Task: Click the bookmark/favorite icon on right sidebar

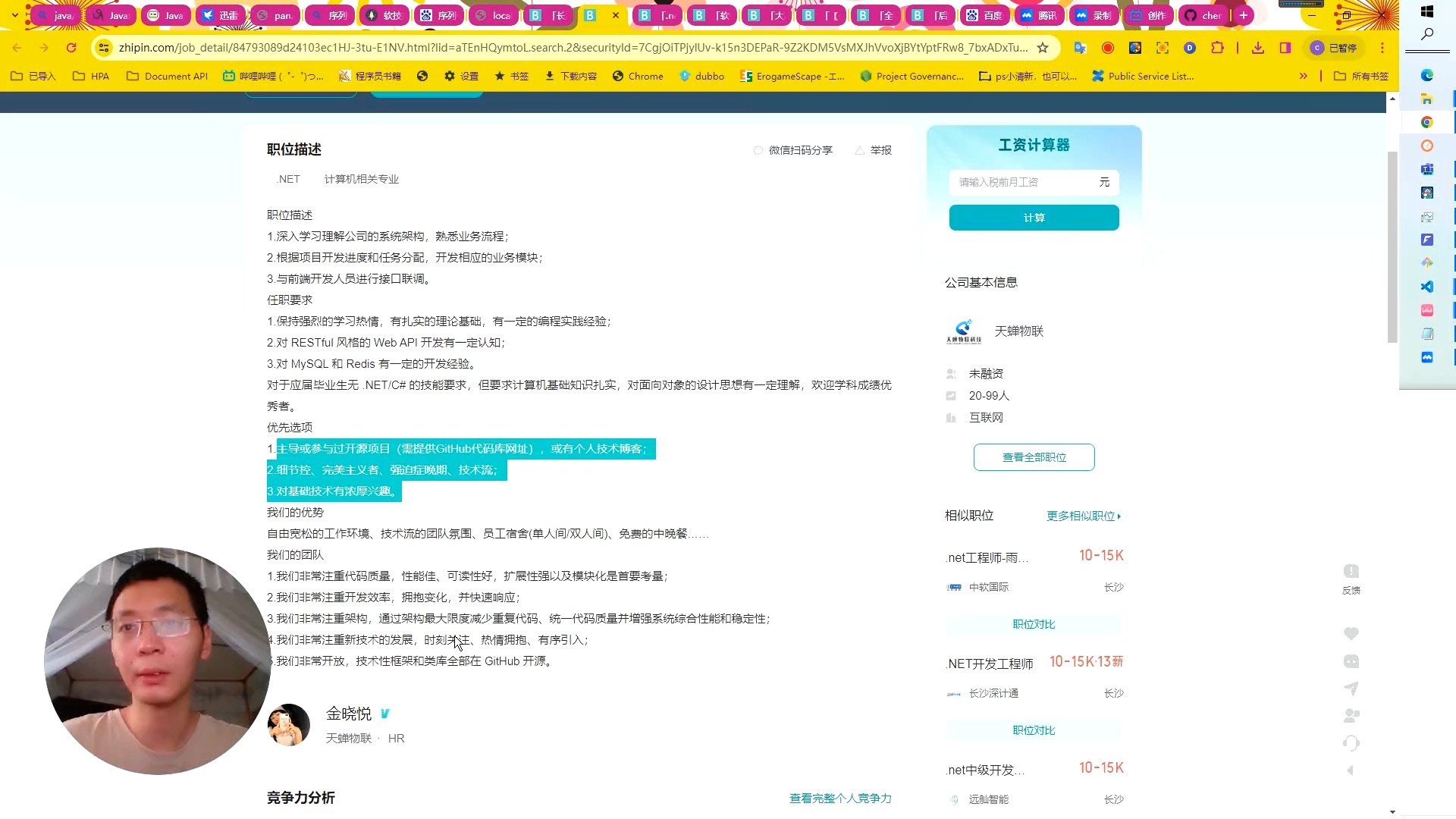Action: tap(1350, 633)
